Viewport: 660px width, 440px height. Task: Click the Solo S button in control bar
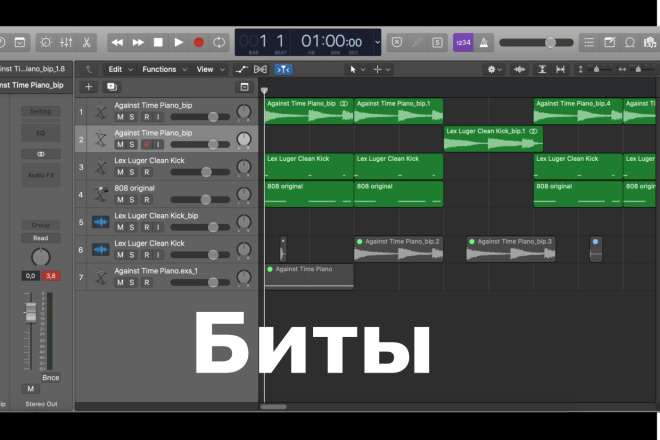point(437,43)
